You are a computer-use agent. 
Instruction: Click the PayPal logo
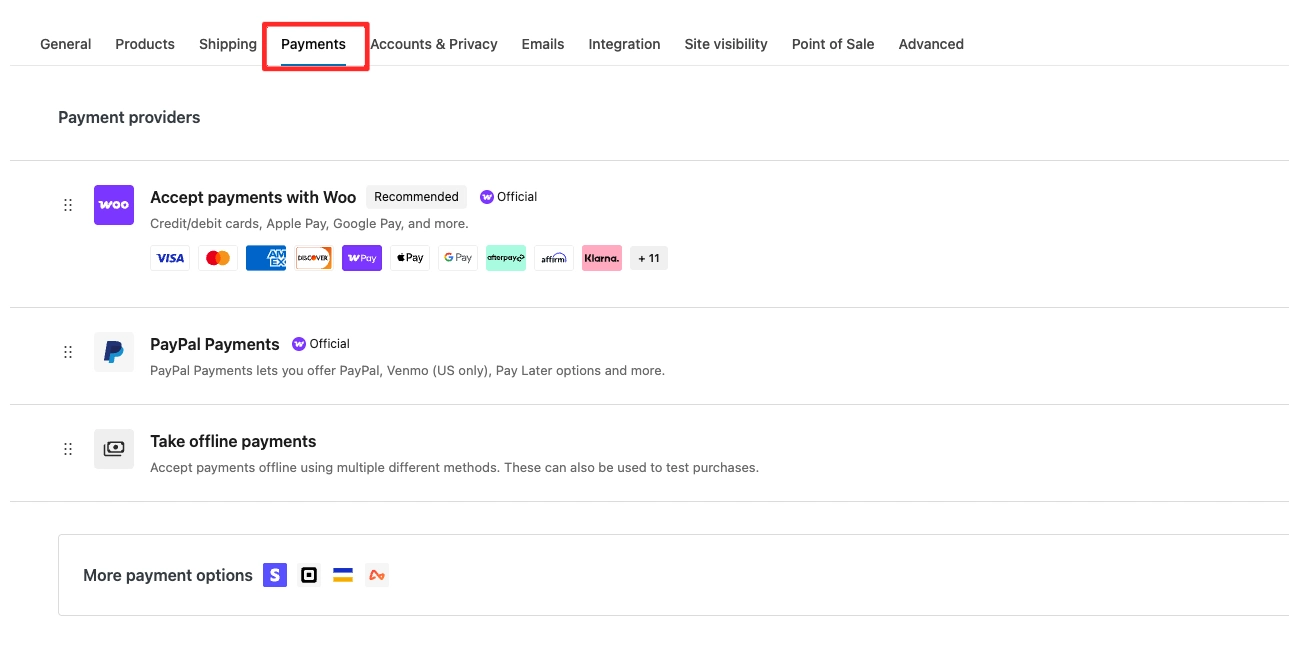coord(113,351)
